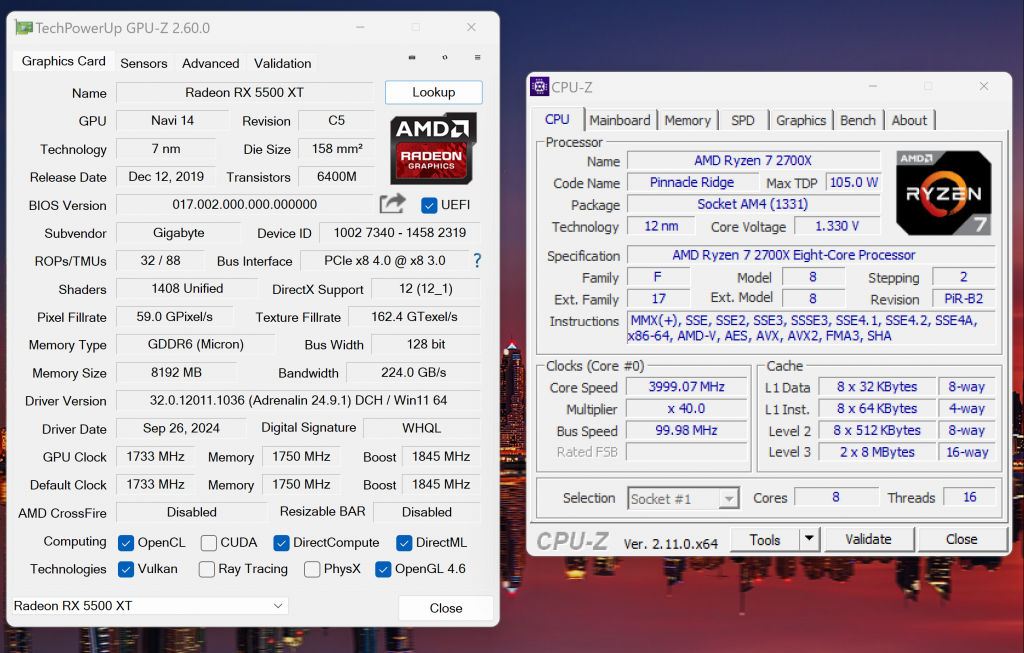Viewport: 1024px width, 653px height.
Task: Click the Revision value C5
Action: 336,121
